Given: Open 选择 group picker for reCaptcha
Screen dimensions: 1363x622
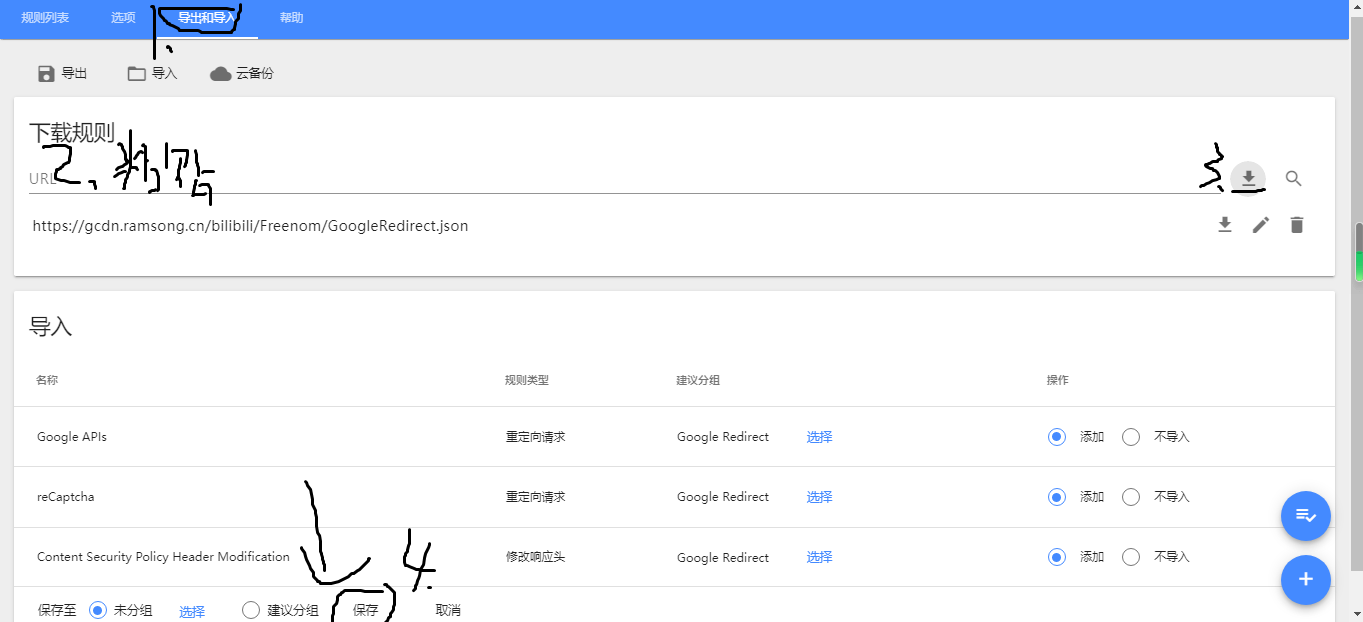Looking at the screenshot, I should [819, 497].
